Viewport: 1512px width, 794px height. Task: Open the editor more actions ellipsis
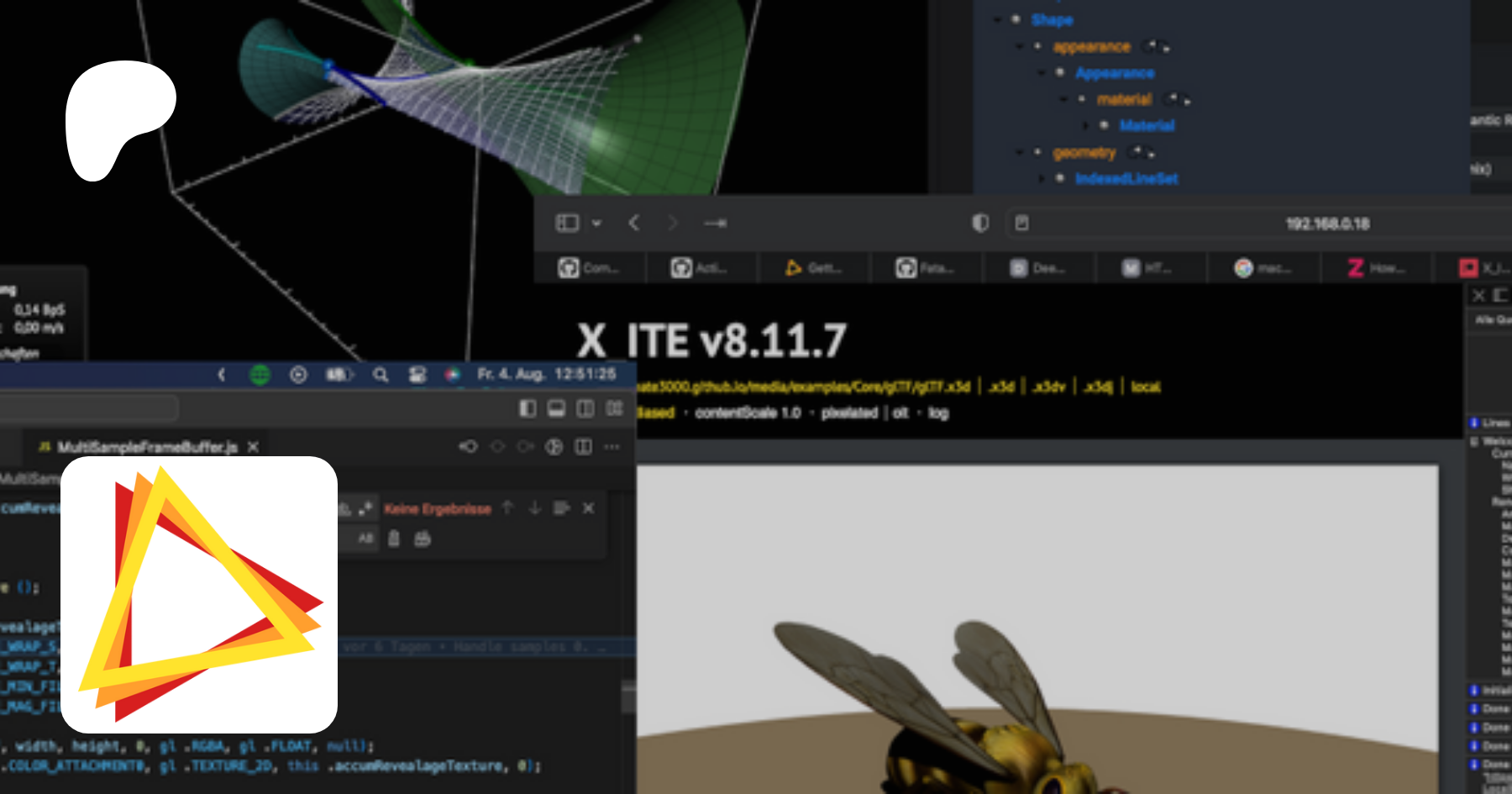[612, 446]
